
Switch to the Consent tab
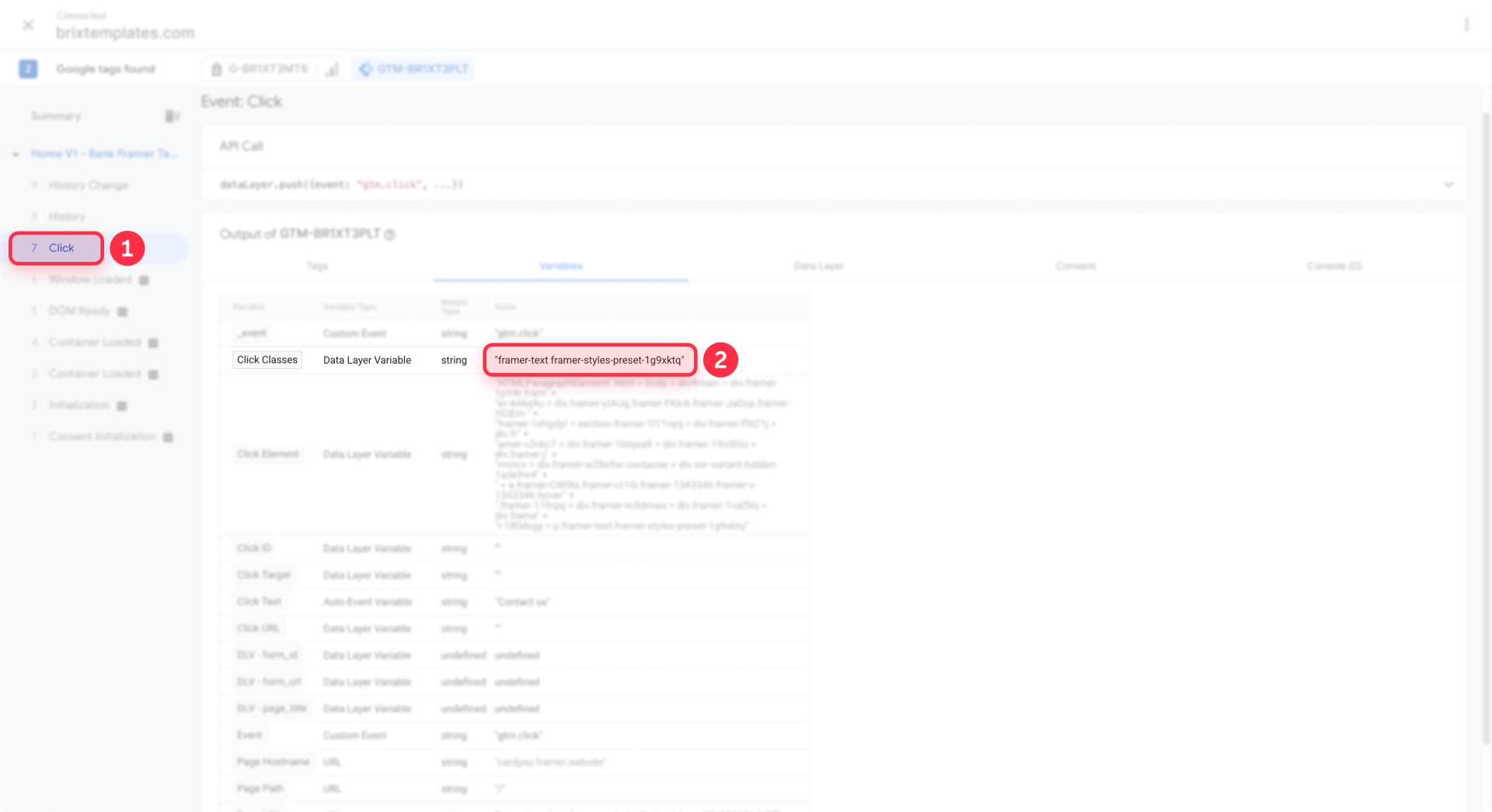click(x=1075, y=266)
